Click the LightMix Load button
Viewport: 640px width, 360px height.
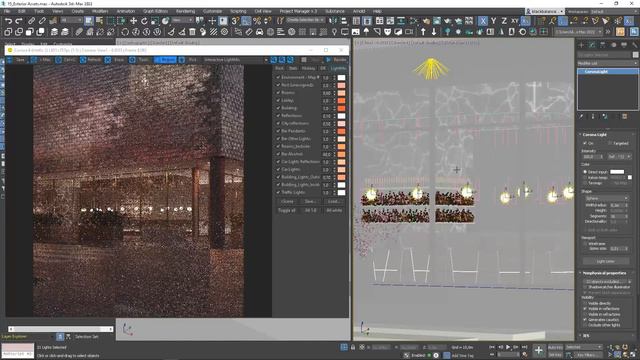pyautogui.click(x=333, y=202)
